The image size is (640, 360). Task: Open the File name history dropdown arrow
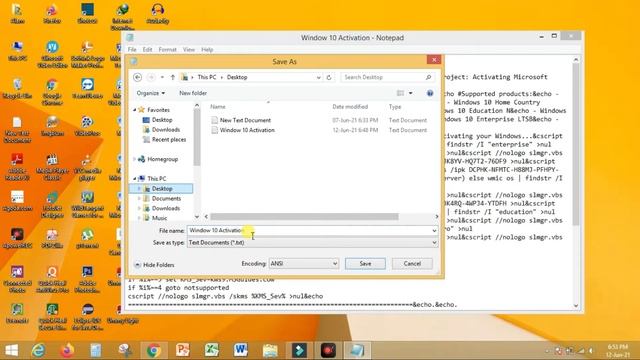(x=434, y=231)
